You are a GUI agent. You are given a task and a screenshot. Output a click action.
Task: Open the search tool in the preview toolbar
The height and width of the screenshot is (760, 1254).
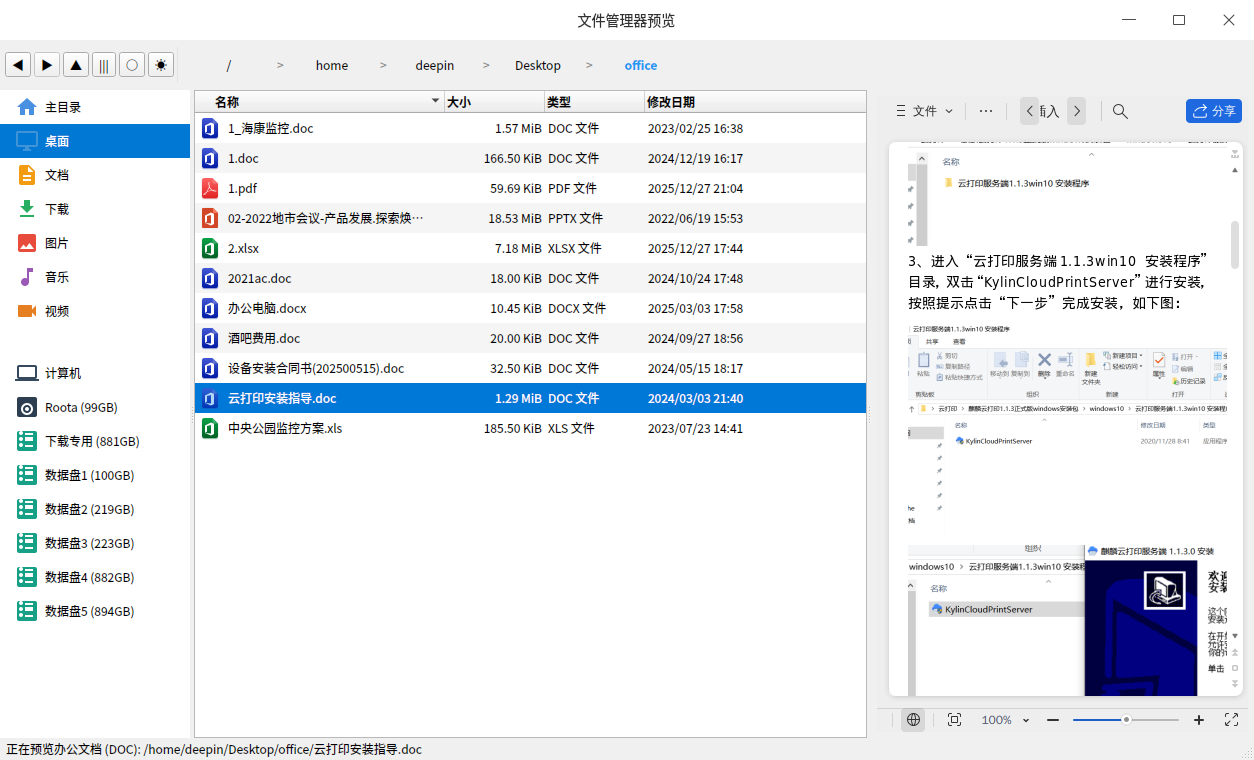(x=1121, y=111)
